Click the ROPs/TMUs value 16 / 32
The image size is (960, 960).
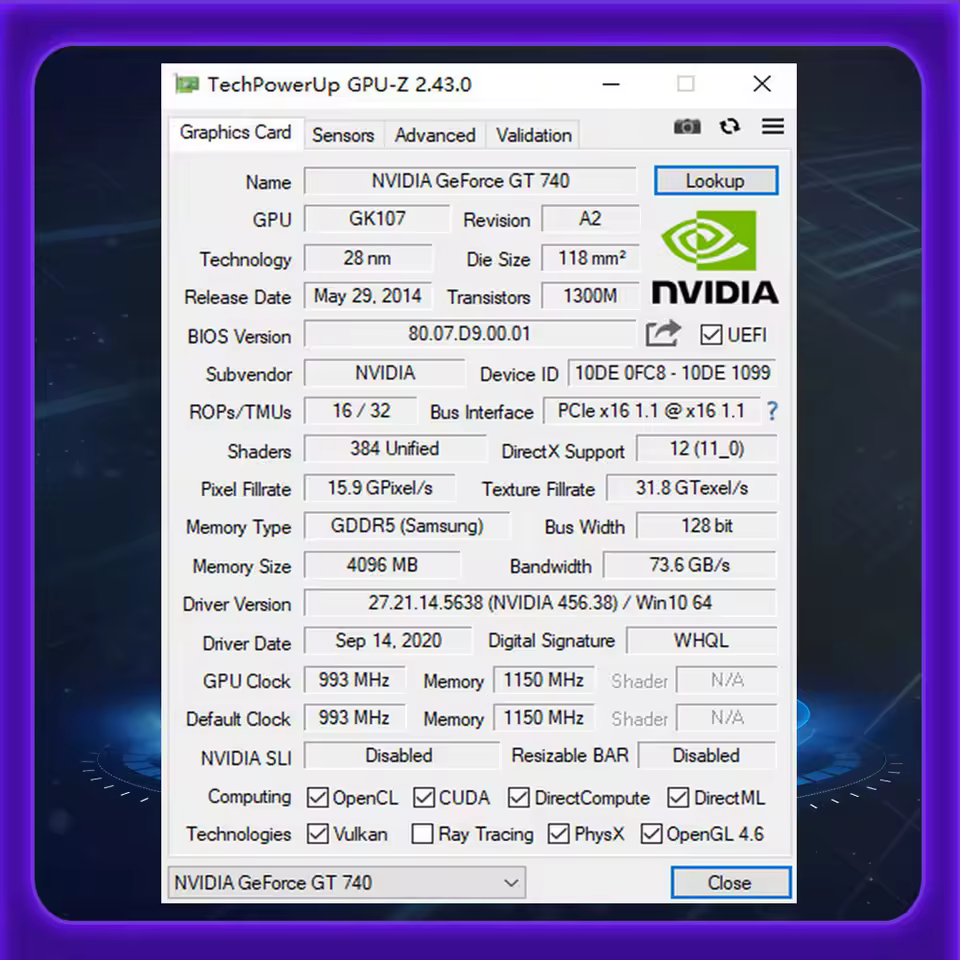pos(361,411)
